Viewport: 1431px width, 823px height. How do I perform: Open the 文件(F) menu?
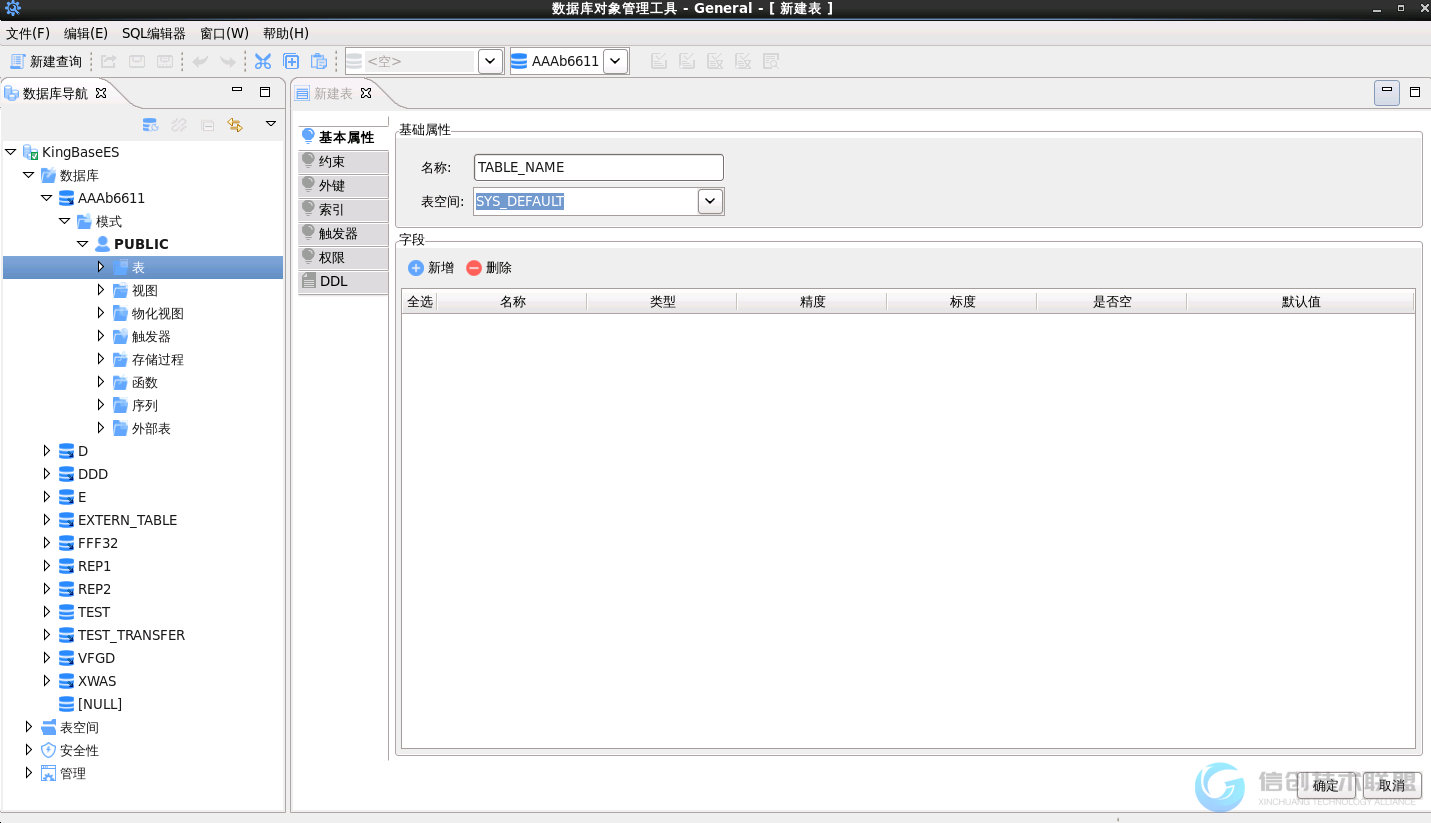(x=28, y=33)
